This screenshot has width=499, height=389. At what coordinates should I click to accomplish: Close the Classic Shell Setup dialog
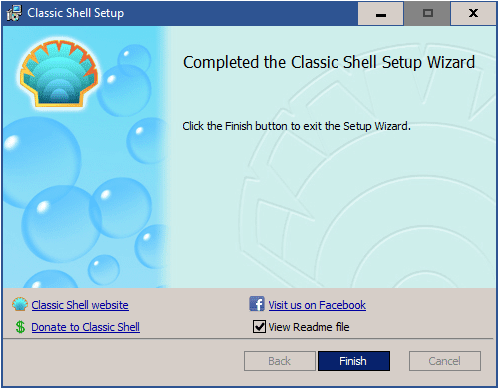[473, 13]
